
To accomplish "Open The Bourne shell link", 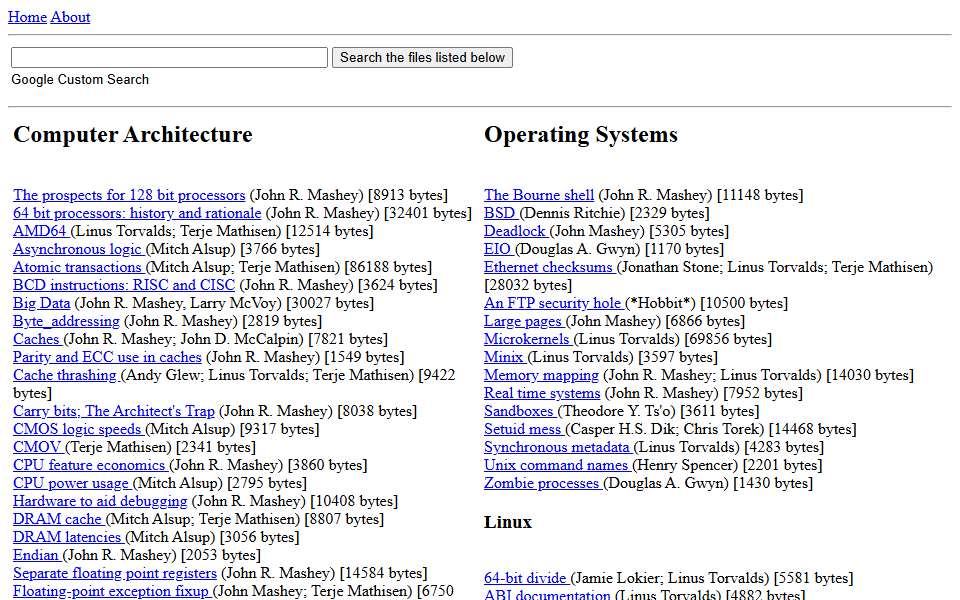I will 539,195.
